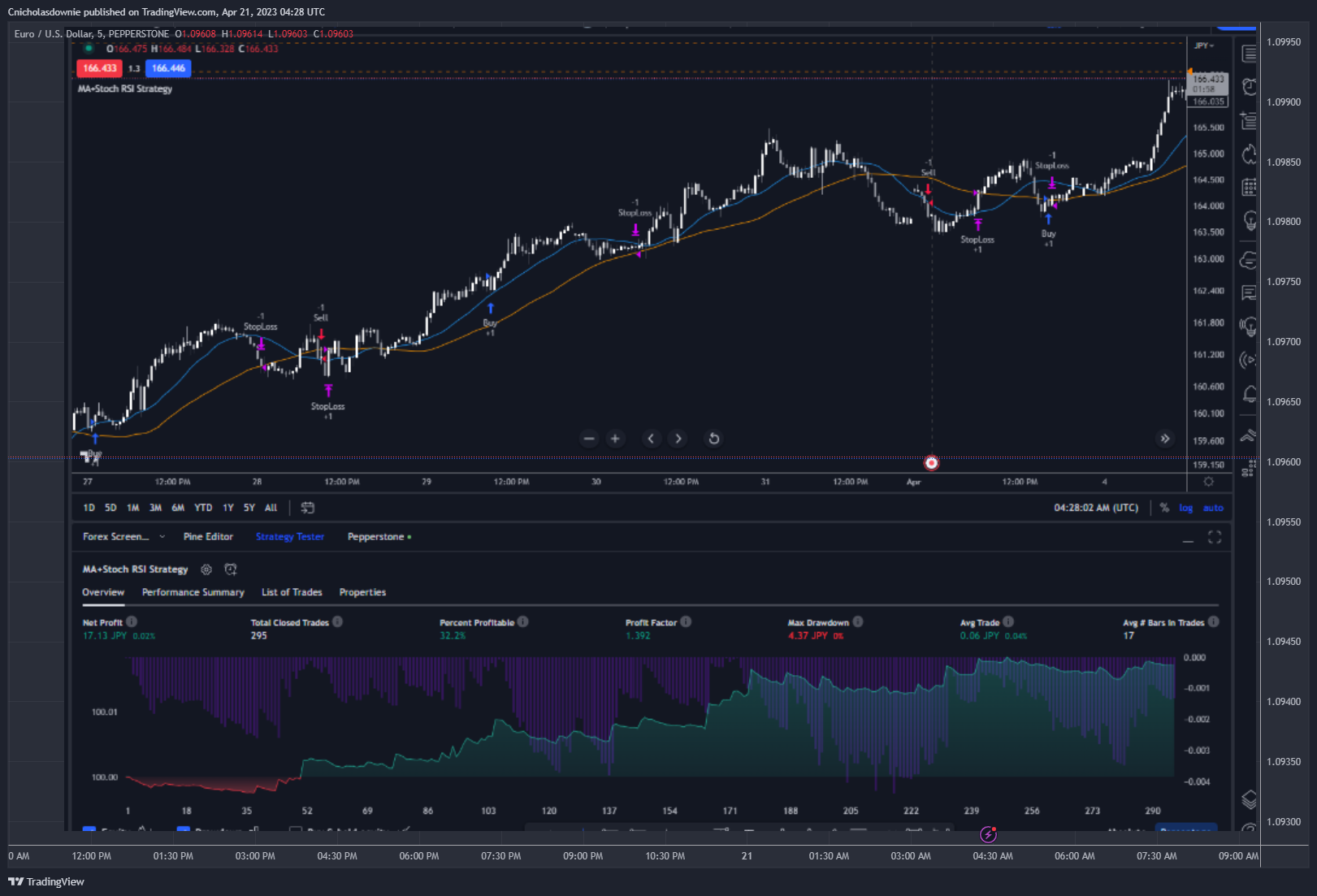Switch to the Strategy Tester tab
The image size is (1317, 896).
click(290, 537)
